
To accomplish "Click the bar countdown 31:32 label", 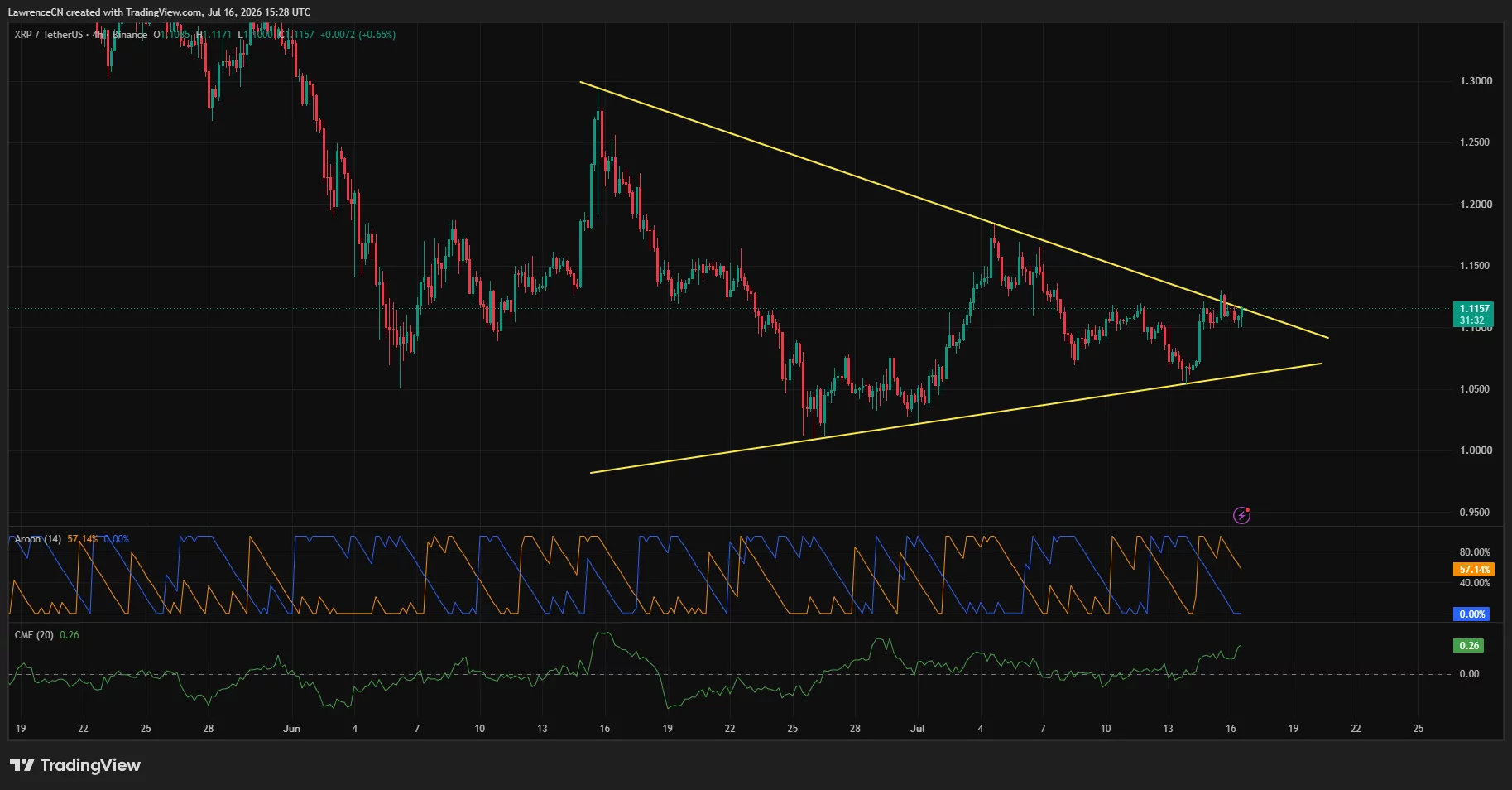I will click(x=1471, y=320).
